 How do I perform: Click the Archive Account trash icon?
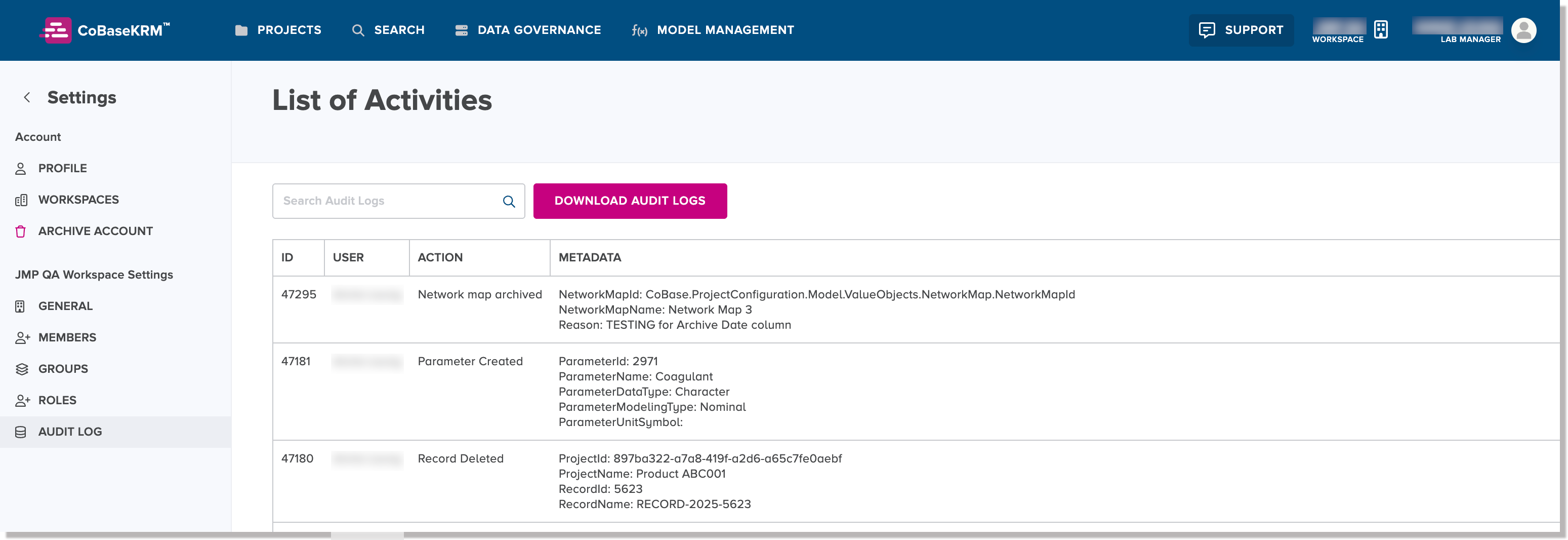[22, 231]
